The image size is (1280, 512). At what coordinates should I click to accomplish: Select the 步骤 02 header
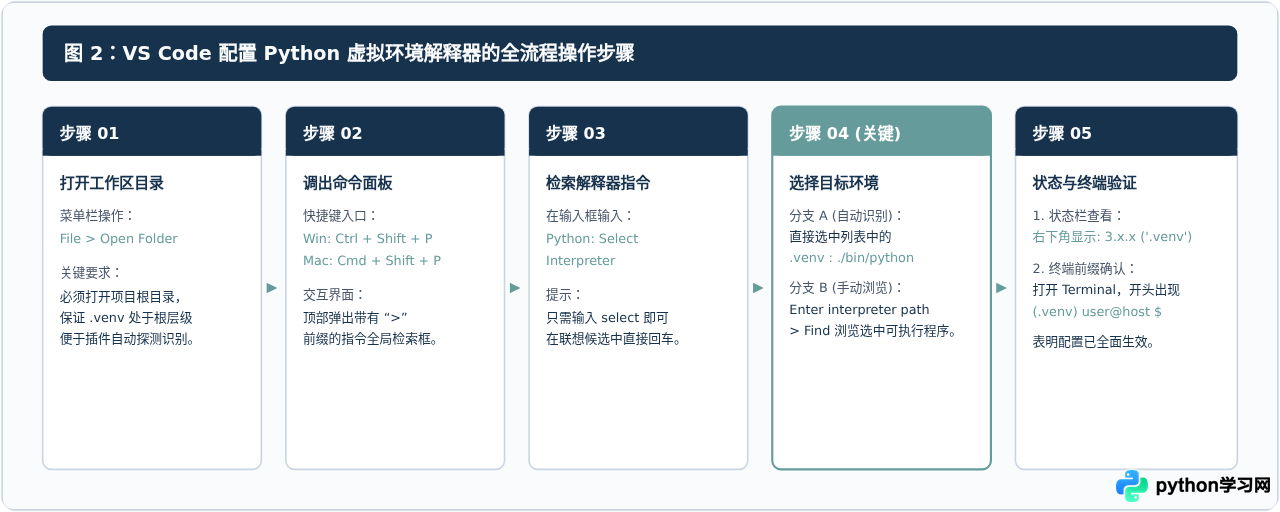[x=395, y=132]
